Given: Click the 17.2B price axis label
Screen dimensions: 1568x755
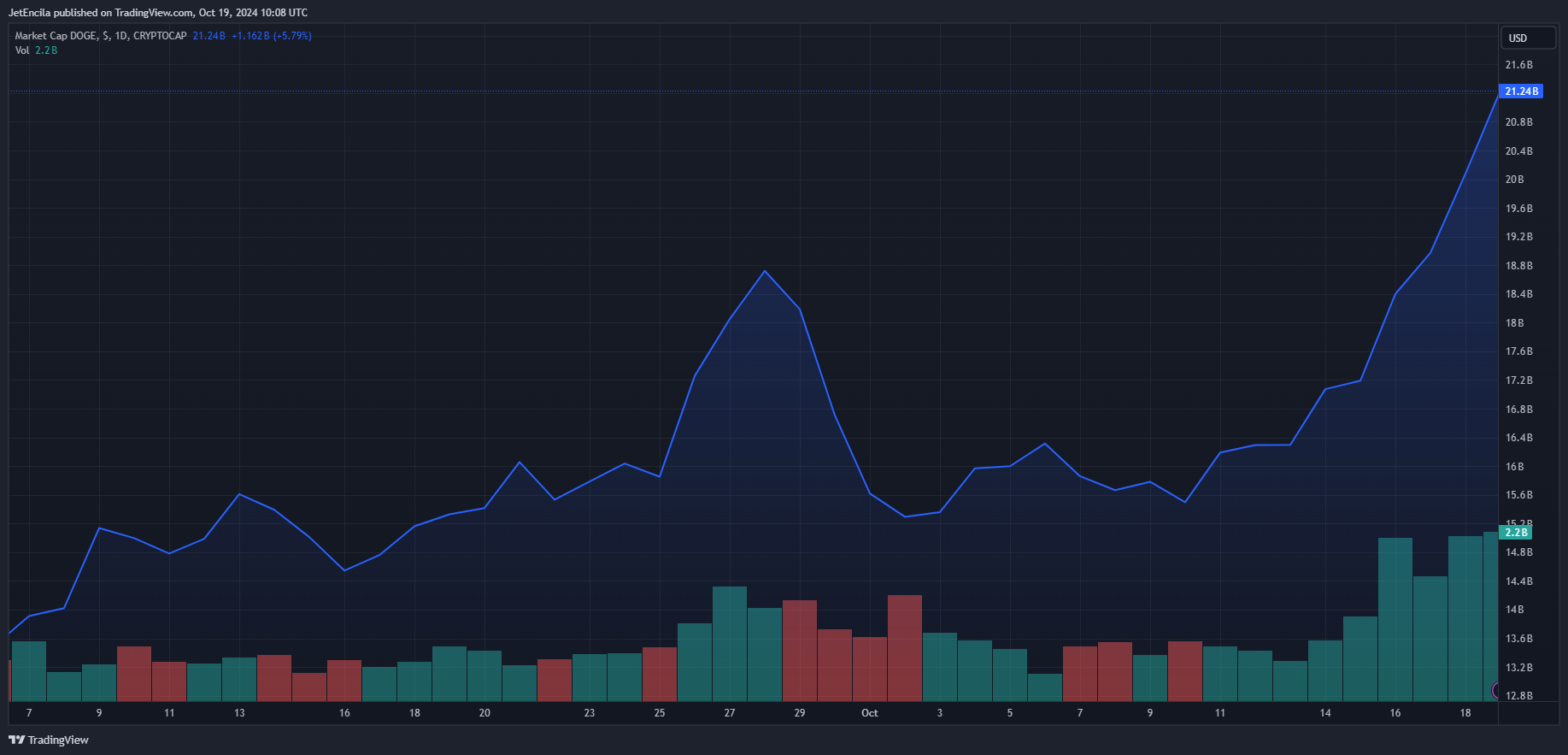Looking at the screenshot, I should [x=1519, y=380].
